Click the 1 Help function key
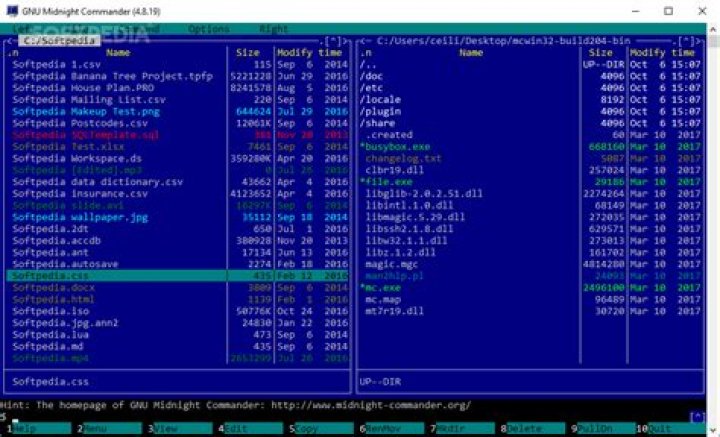 [39, 428]
